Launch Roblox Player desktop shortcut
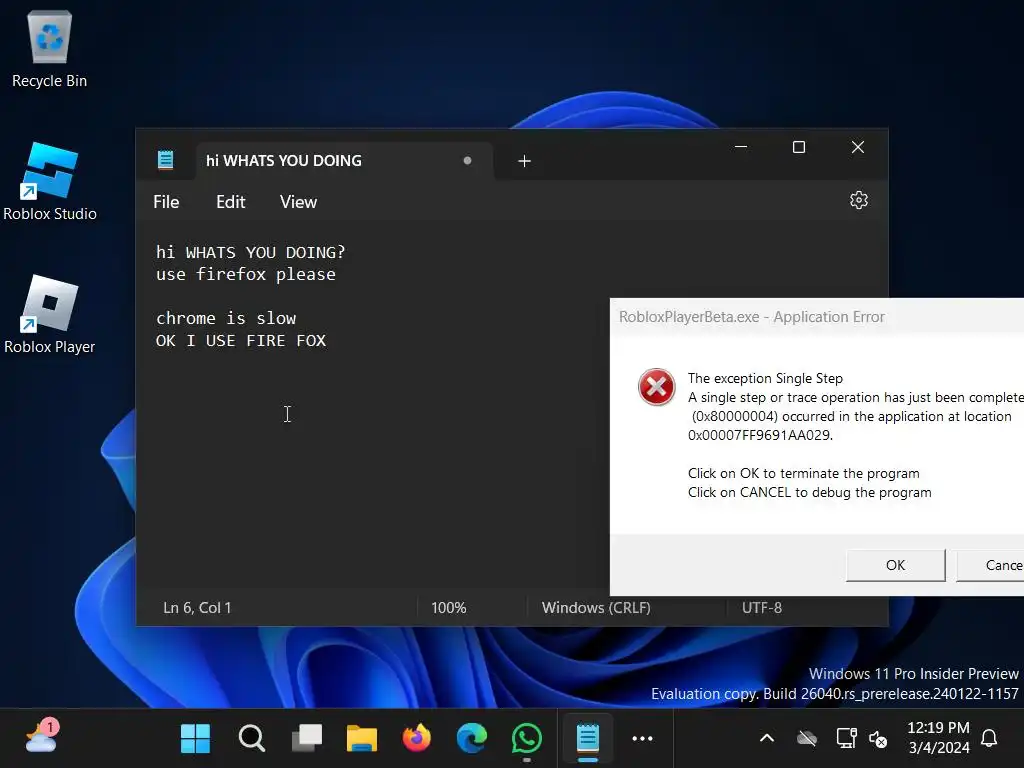This screenshot has height=768, width=1024. click(x=50, y=315)
